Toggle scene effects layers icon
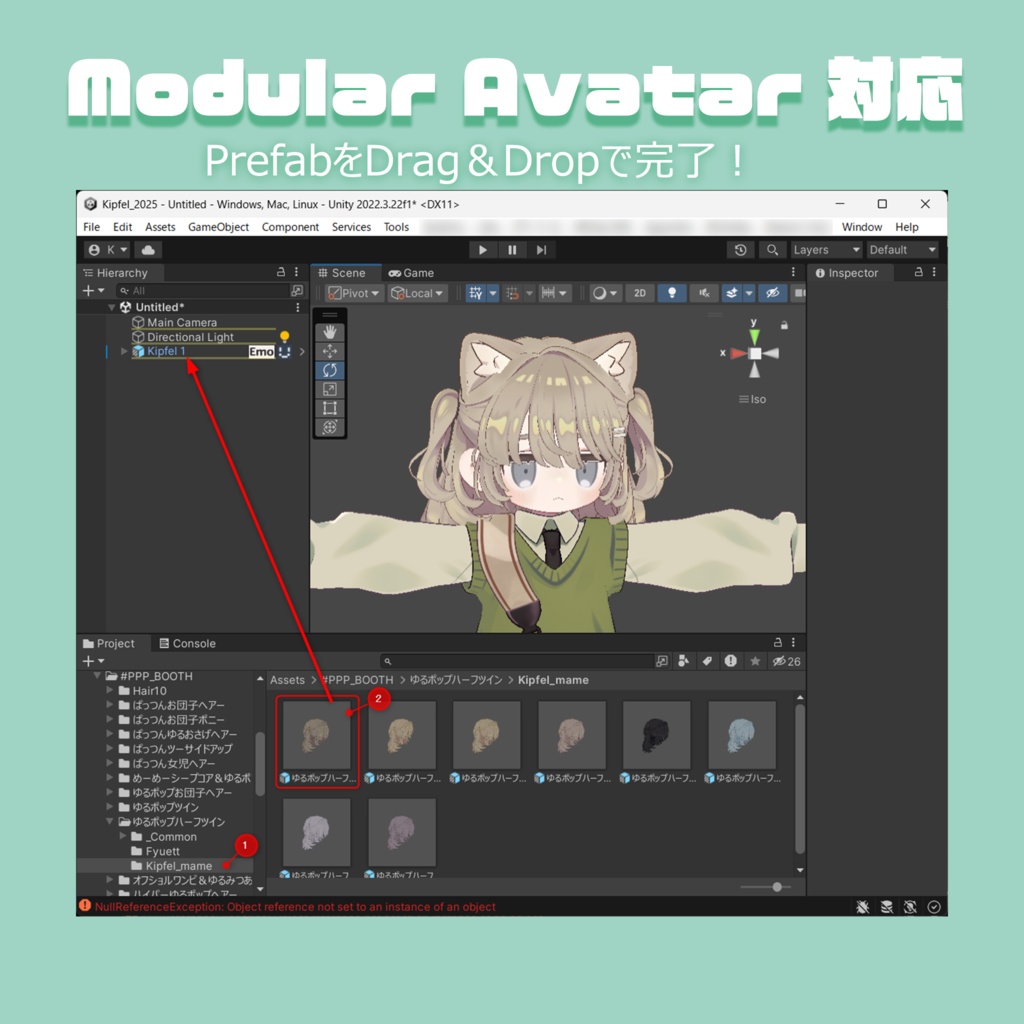The image size is (1024, 1024). coord(731,293)
